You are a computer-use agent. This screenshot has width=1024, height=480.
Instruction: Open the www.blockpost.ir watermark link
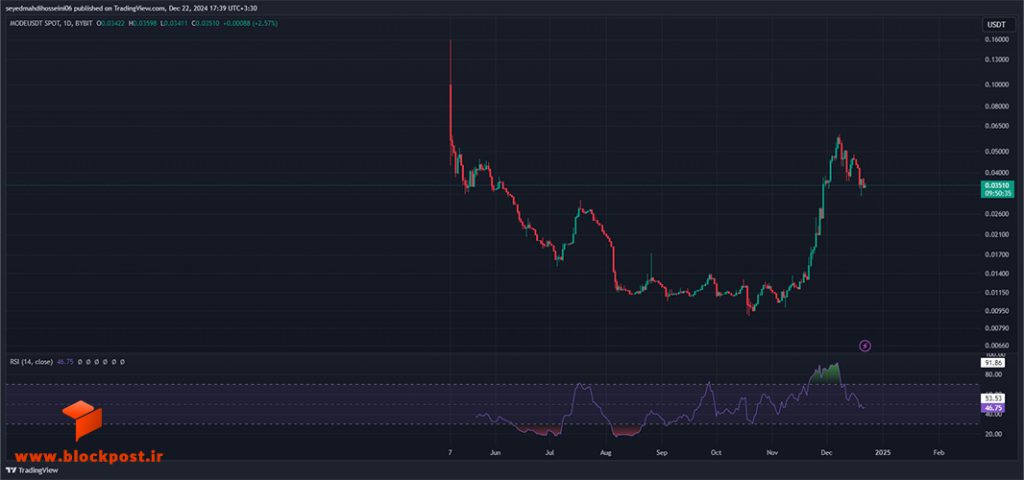tap(88, 456)
